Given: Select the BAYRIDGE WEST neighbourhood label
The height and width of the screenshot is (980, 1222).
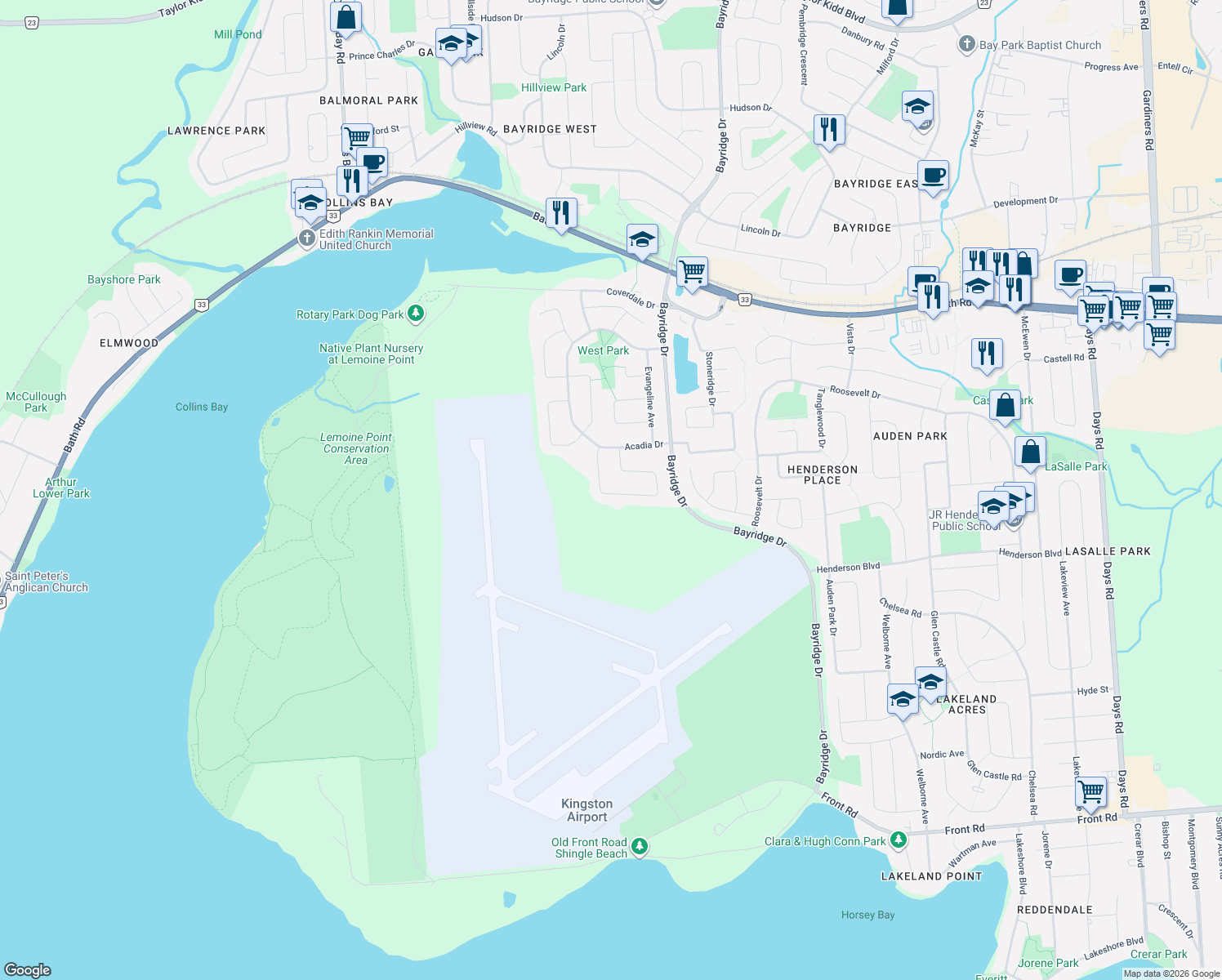Looking at the screenshot, I should (x=550, y=129).
